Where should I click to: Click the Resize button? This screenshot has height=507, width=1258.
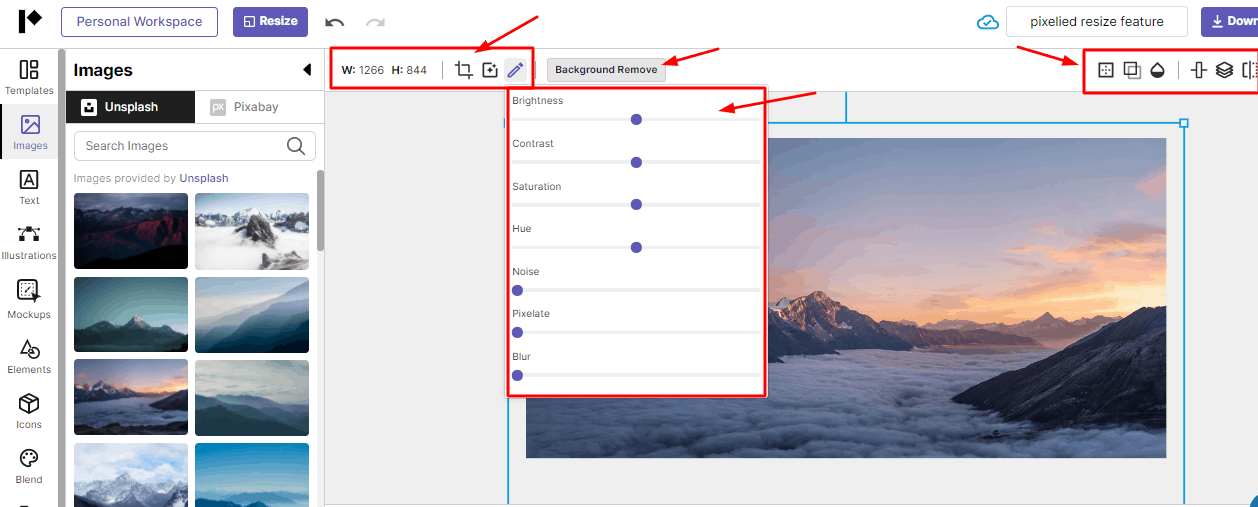click(x=270, y=22)
